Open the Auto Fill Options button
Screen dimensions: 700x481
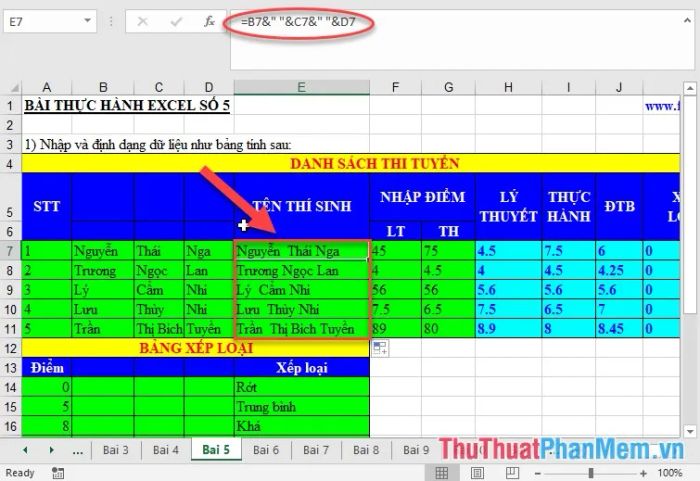coord(380,348)
